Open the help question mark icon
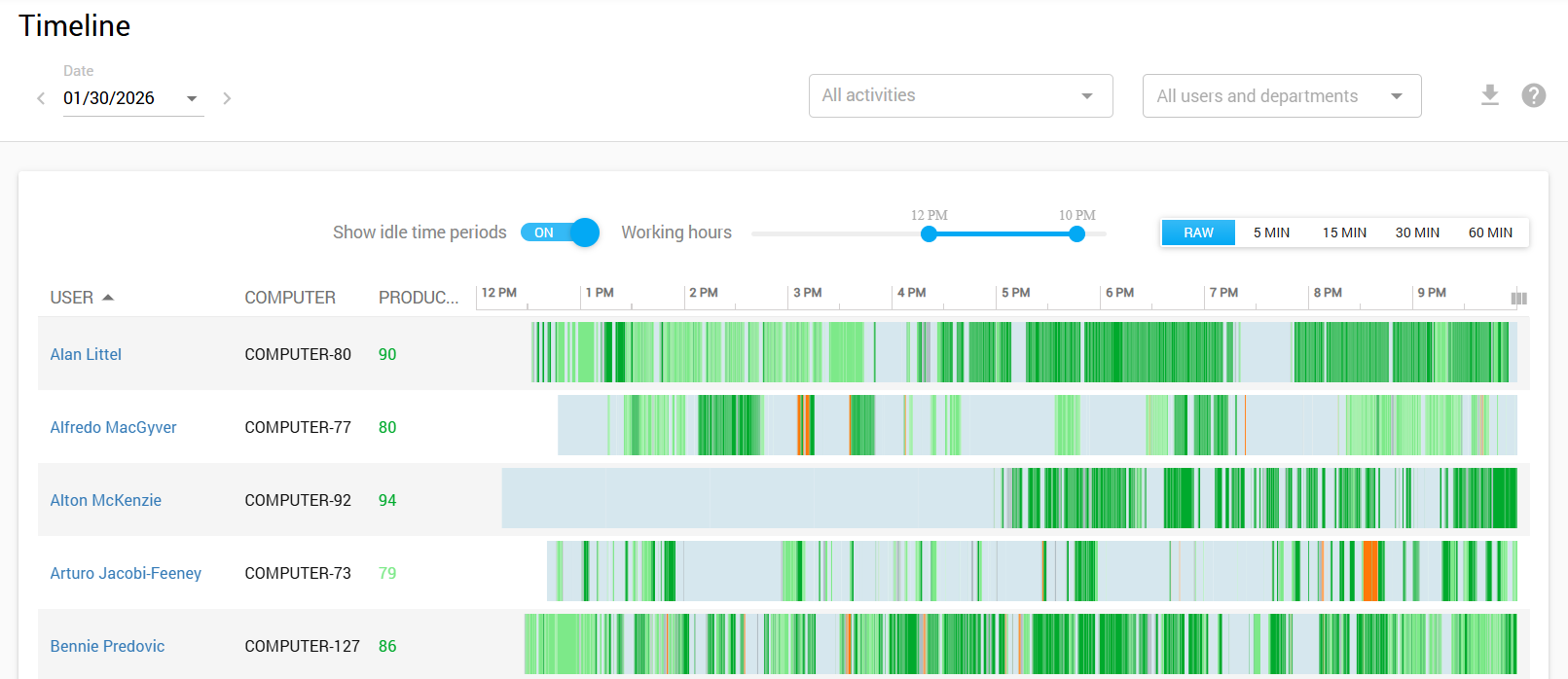The height and width of the screenshot is (679, 1568). [x=1533, y=95]
